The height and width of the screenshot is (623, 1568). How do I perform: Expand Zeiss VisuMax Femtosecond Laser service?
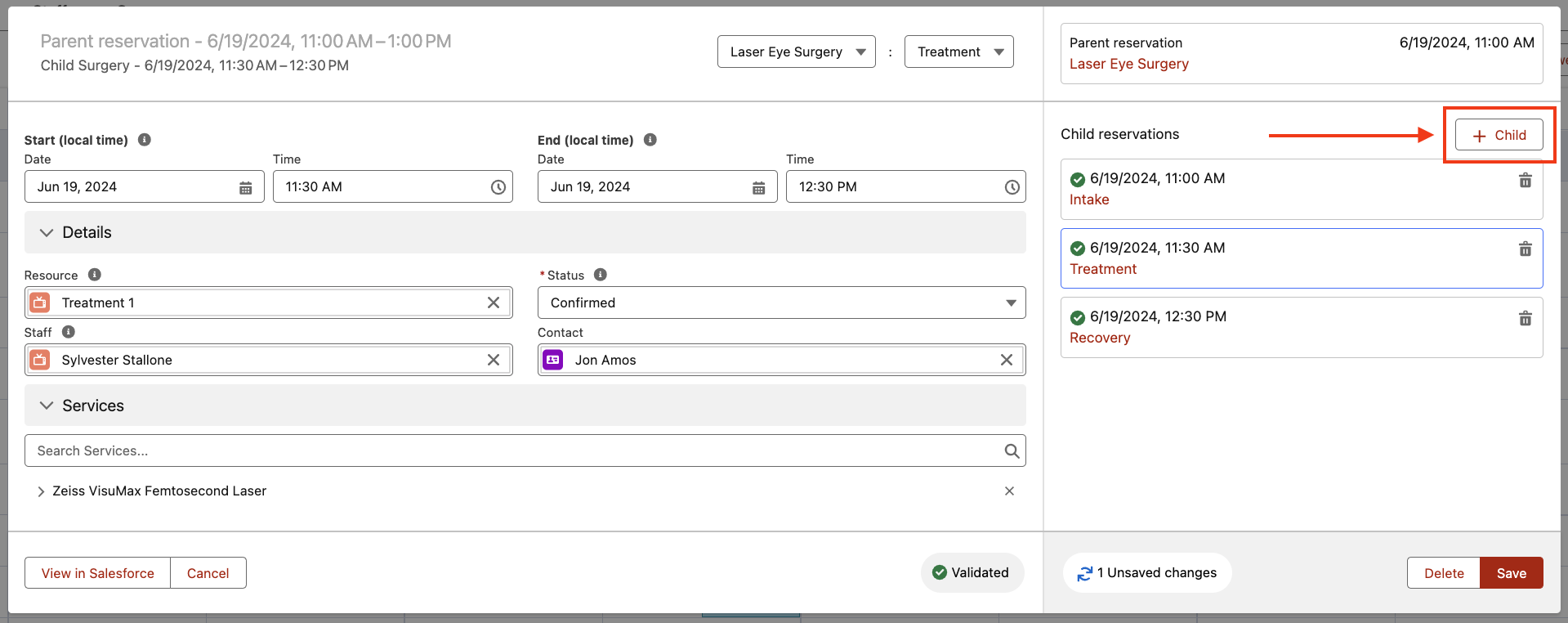click(41, 491)
